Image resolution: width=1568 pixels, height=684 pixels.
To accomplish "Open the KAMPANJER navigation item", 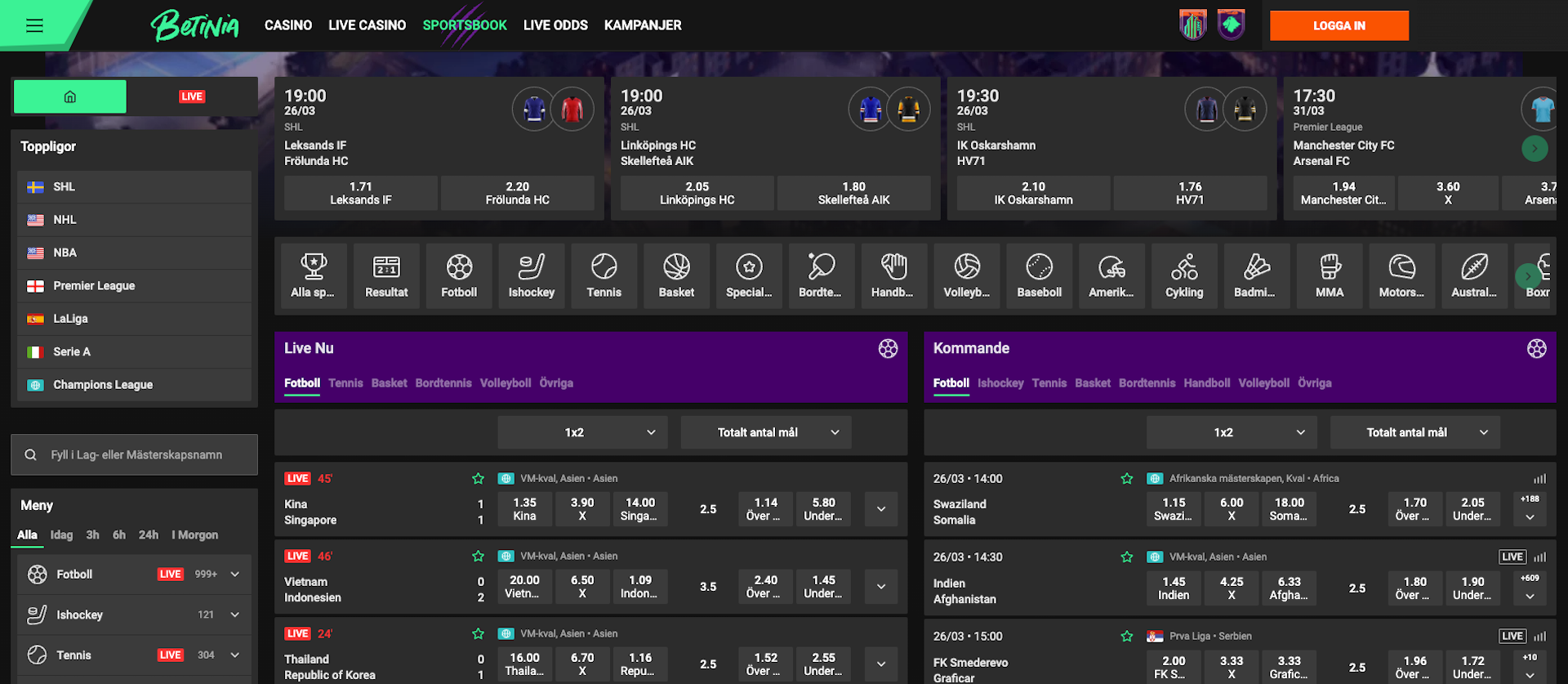I will click(643, 25).
